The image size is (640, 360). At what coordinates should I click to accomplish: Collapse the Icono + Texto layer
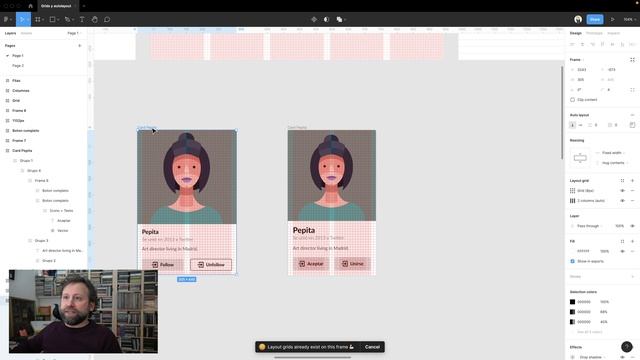point(45,211)
